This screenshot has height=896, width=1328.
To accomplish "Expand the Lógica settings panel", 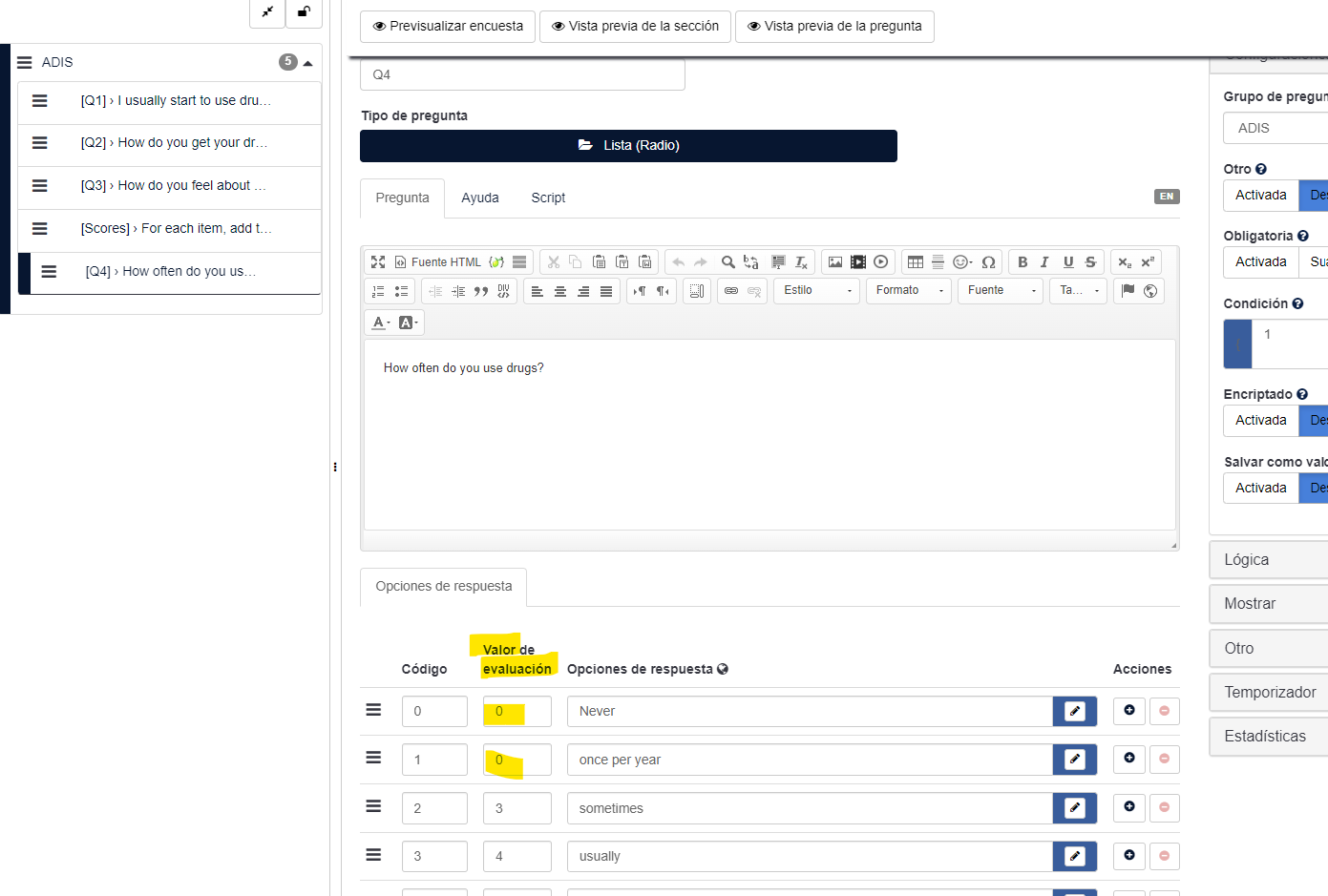I will click(1268, 560).
